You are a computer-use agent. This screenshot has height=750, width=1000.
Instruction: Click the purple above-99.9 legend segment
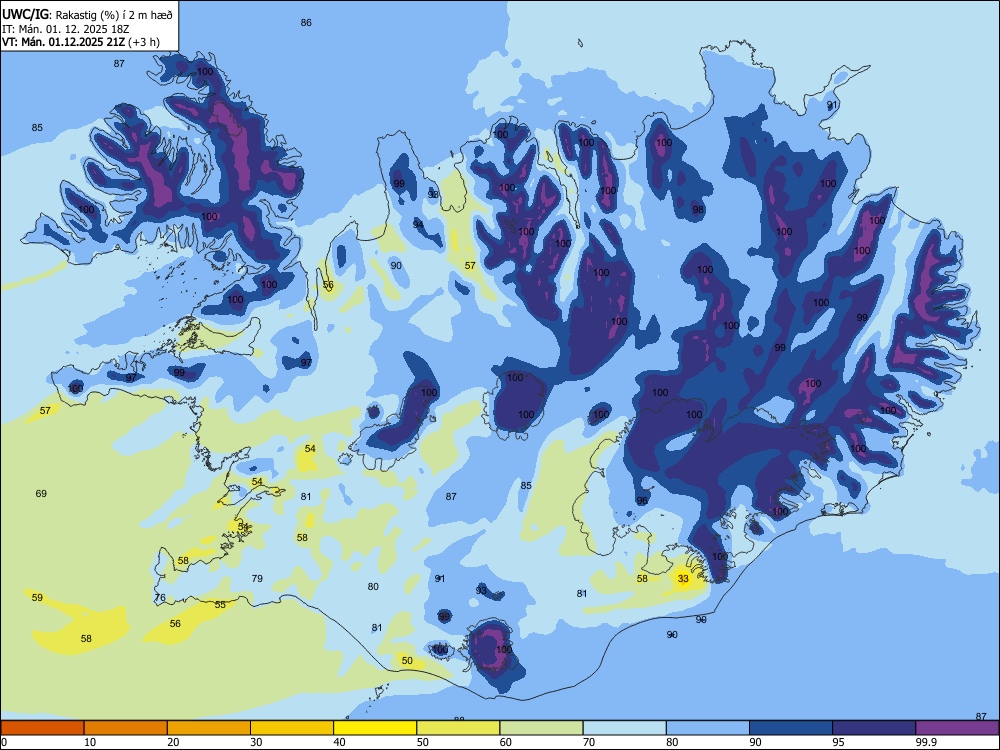coord(957,728)
